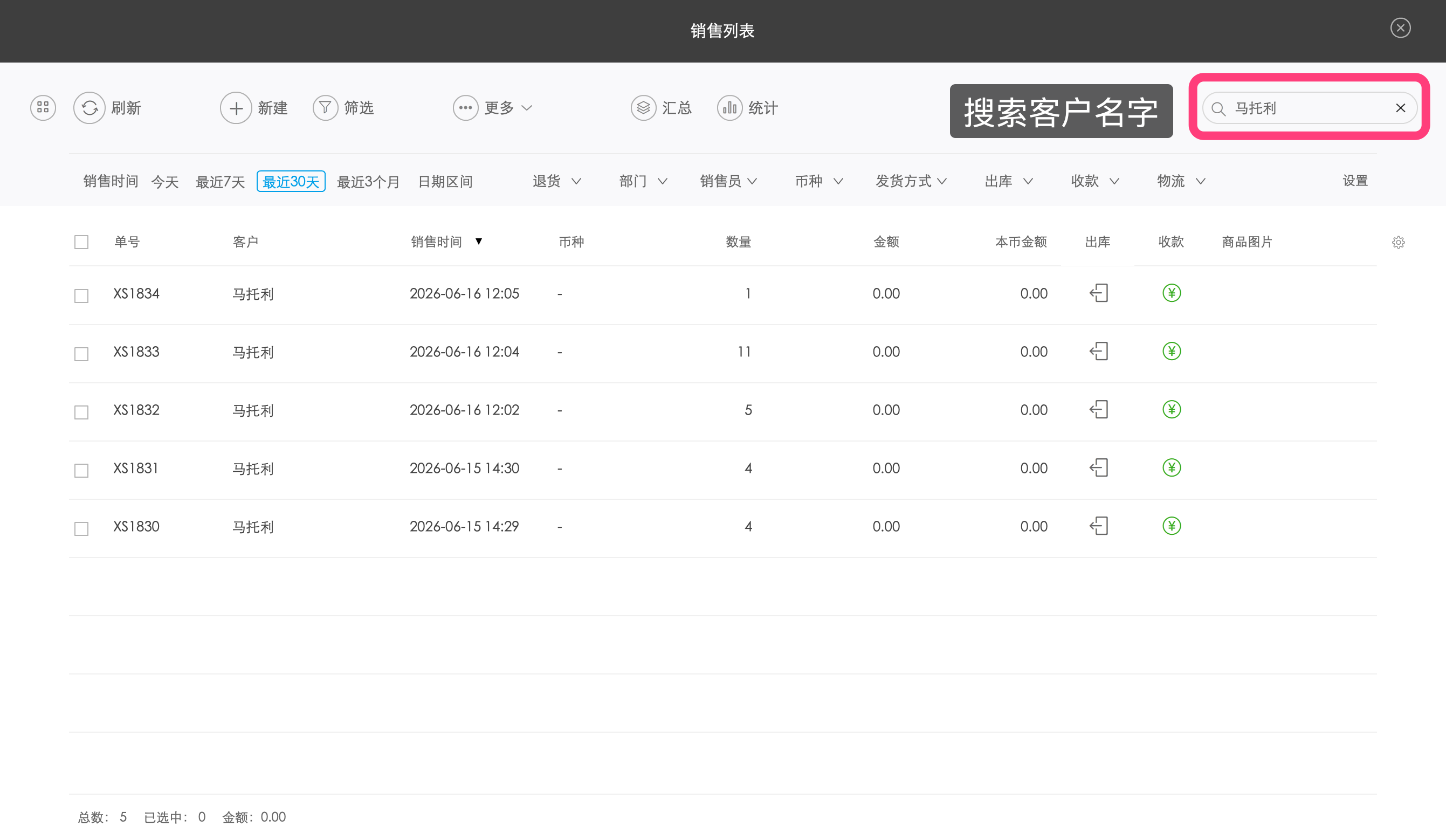Viewport: 1446px width, 840px height.
Task: Select the 最近7天 time range
Action: (x=221, y=182)
